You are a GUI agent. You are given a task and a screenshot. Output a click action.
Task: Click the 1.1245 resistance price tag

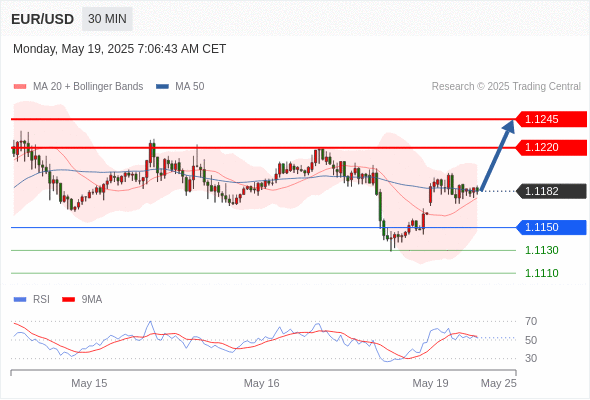551,119
